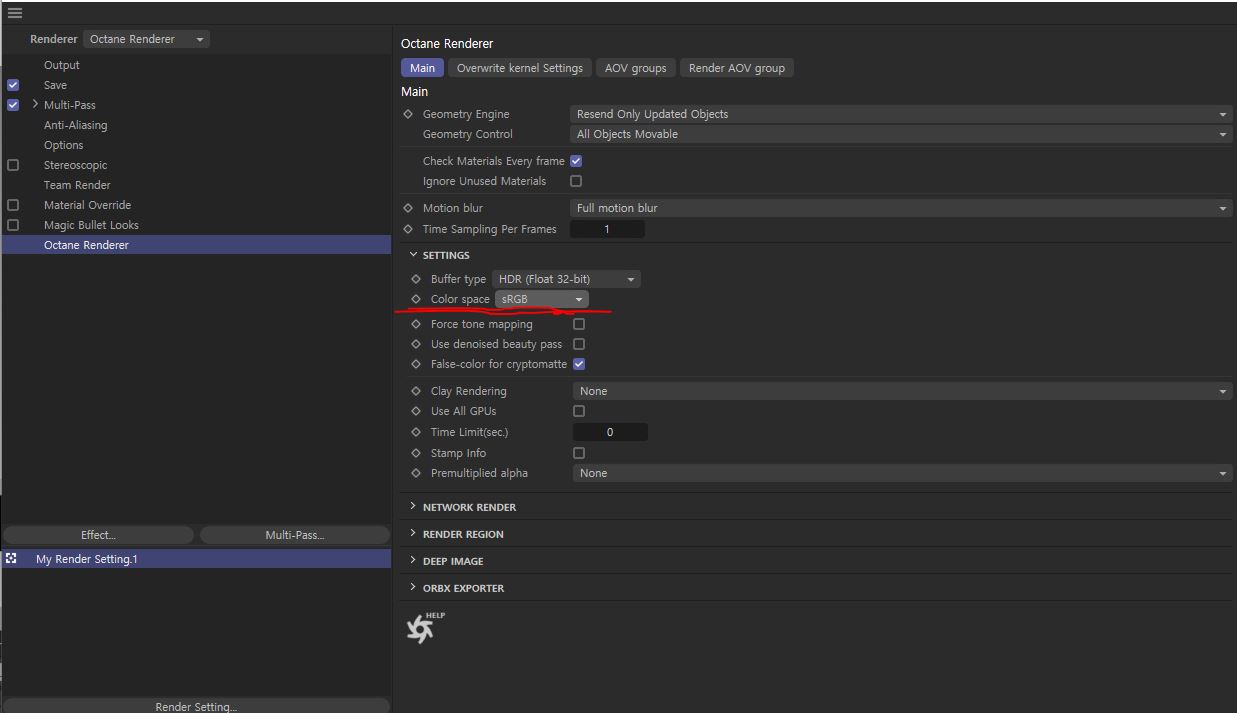Enable Use All GPUs checkbox
Screen dimensions: 1237x713
(x=579, y=411)
